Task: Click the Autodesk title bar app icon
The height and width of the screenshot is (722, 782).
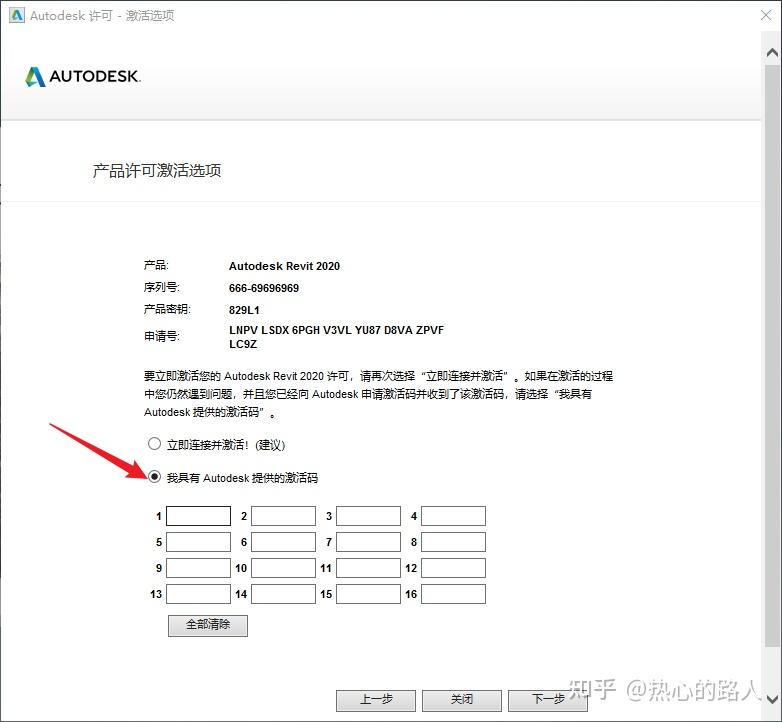Action: [16, 15]
